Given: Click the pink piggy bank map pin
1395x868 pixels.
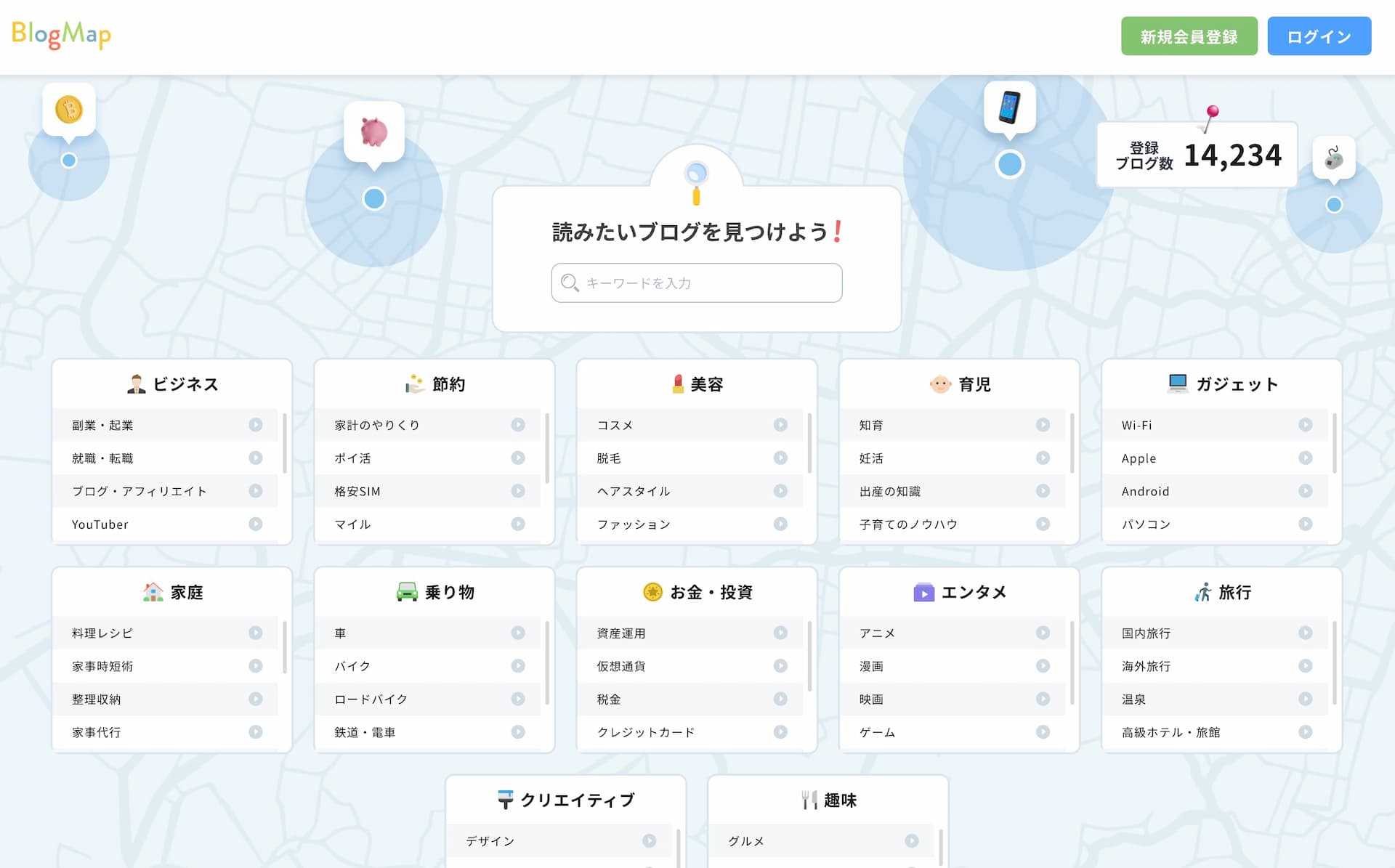Looking at the screenshot, I should [x=374, y=132].
